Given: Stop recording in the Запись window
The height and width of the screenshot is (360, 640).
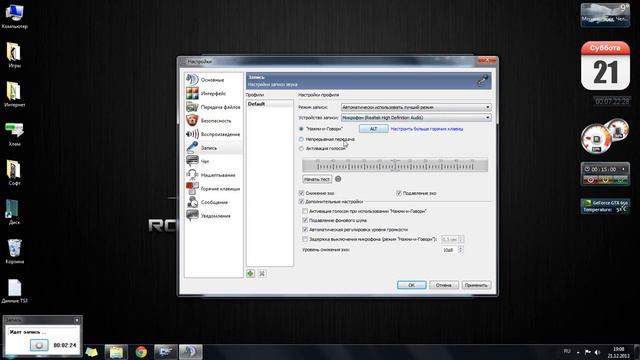Looking at the screenshot, I should [39, 345].
